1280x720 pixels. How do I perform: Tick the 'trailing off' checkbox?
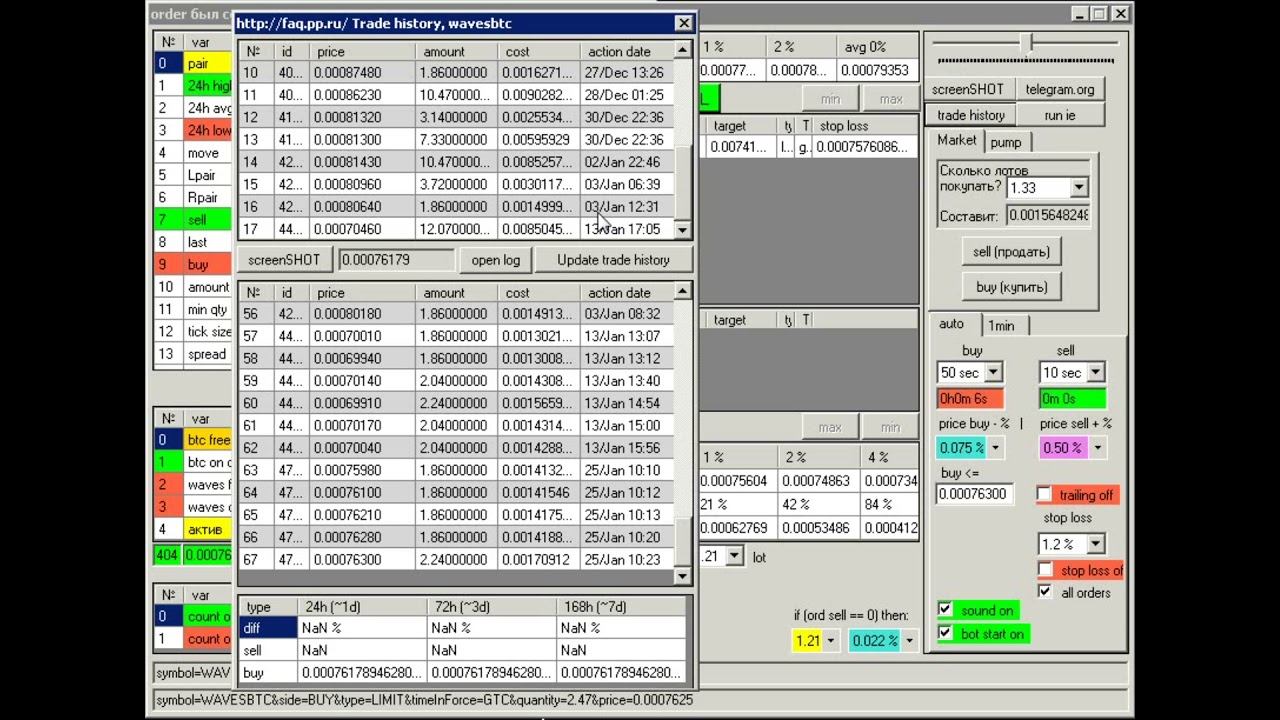click(1044, 495)
